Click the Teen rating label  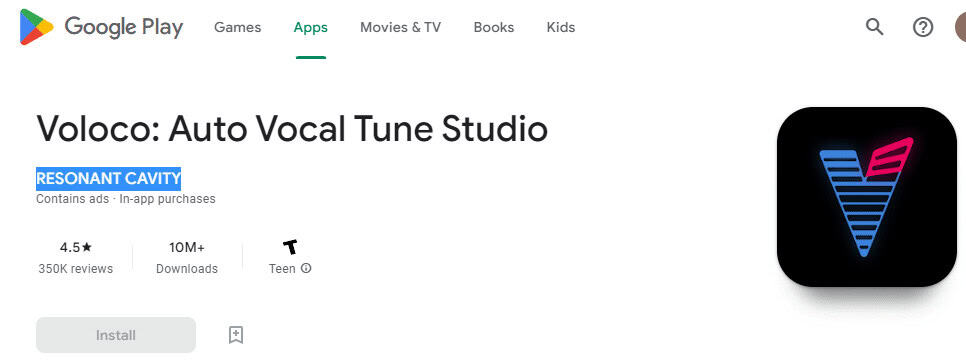coord(282,269)
